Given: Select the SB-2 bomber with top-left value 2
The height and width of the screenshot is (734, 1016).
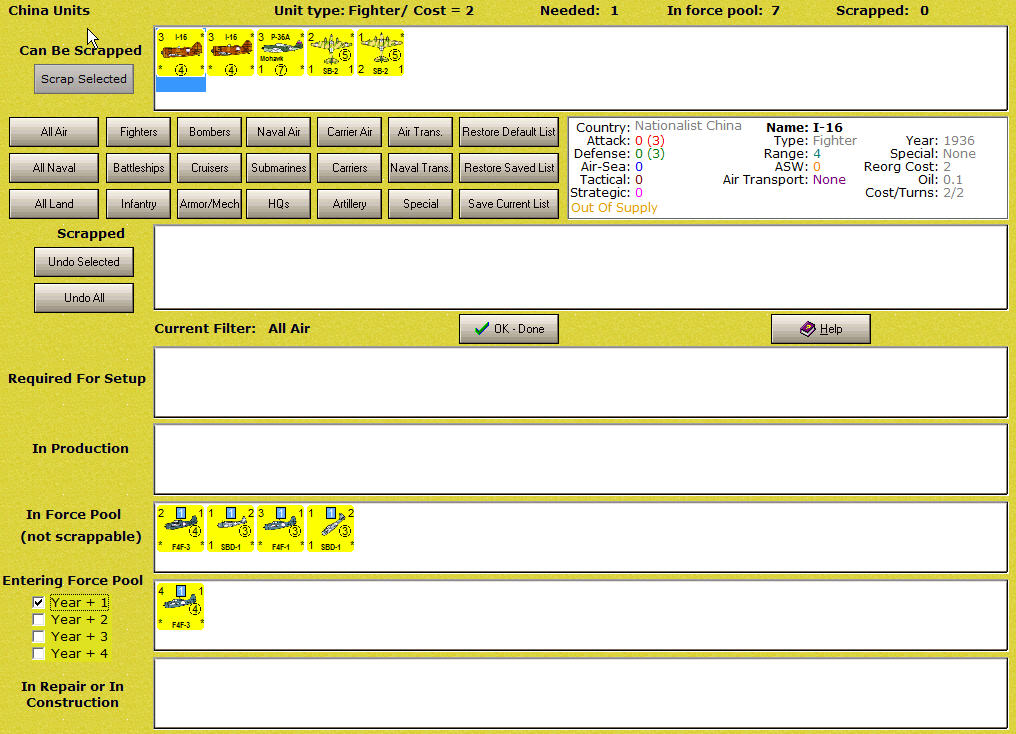Looking at the screenshot, I should pyautogui.click(x=330, y=52).
